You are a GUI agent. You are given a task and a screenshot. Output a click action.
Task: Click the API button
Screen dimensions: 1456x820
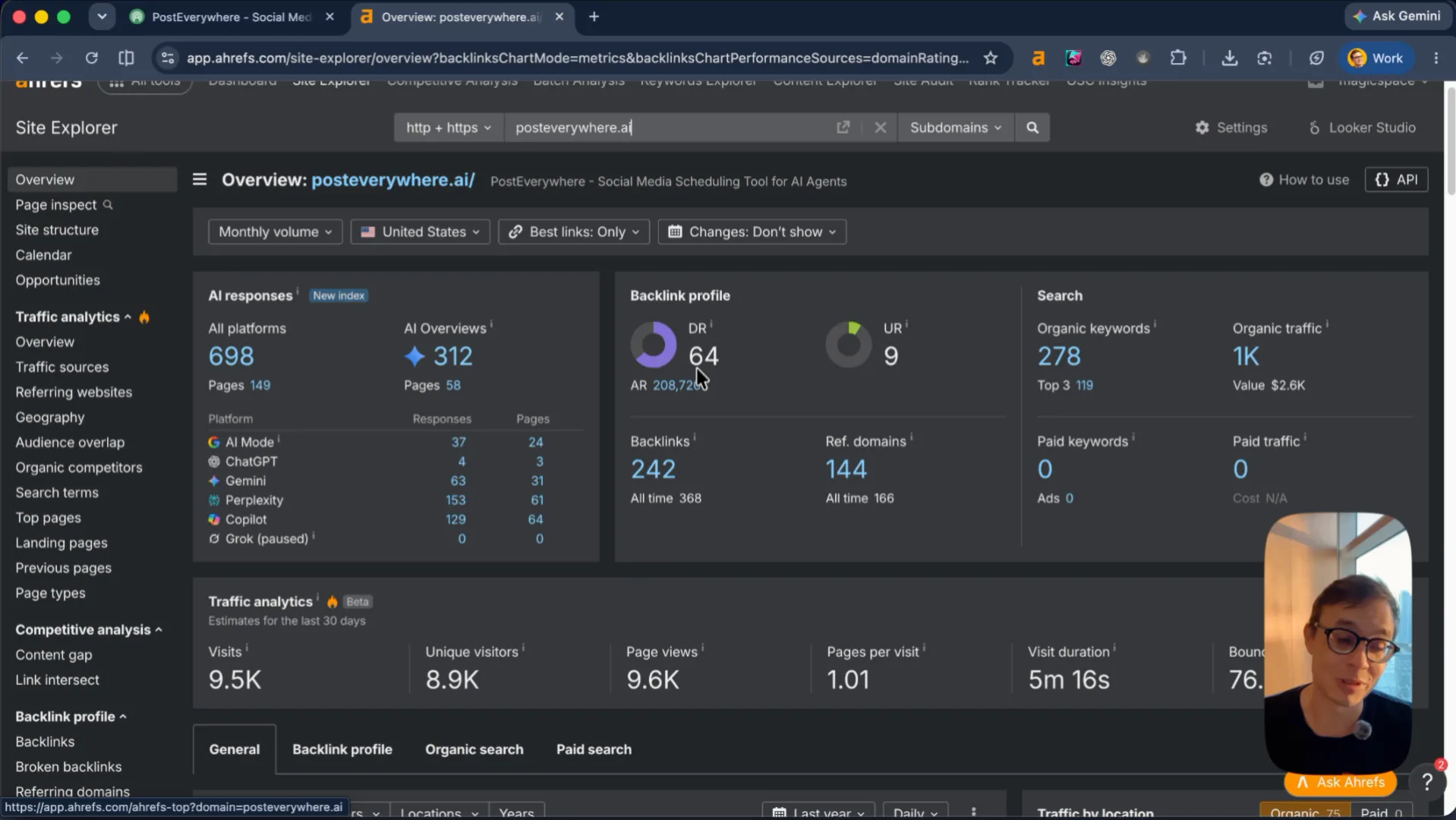pyautogui.click(x=1396, y=180)
